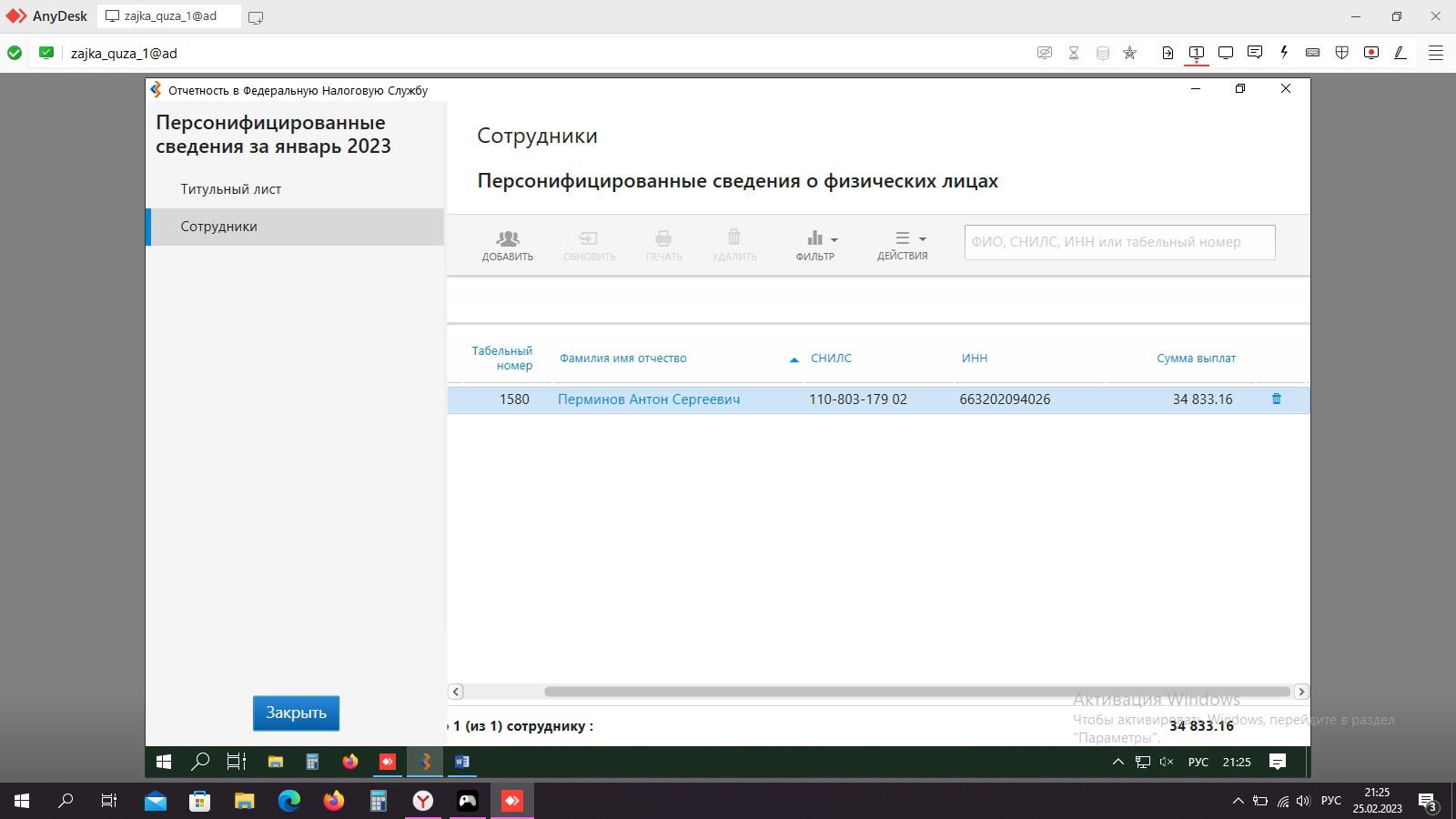Open local taskbar Microsoft Edge icon
1456x819 pixels.
pos(289,801)
